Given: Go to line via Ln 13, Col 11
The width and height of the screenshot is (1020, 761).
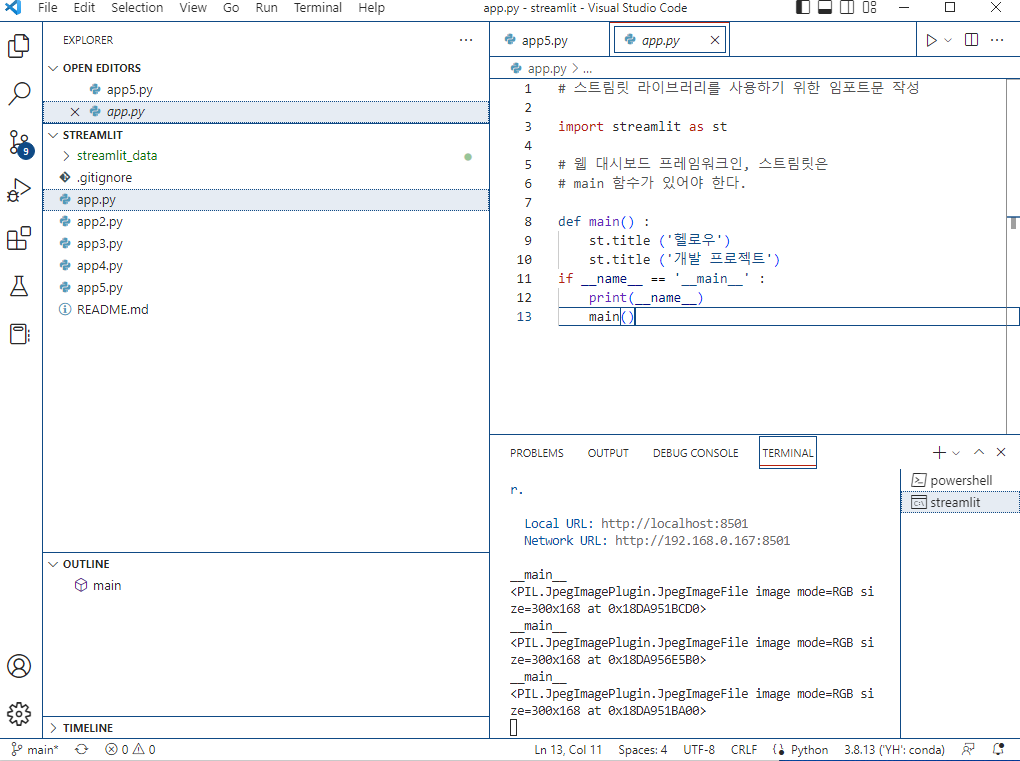Looking at the screenshot, I should pos(568,749).
